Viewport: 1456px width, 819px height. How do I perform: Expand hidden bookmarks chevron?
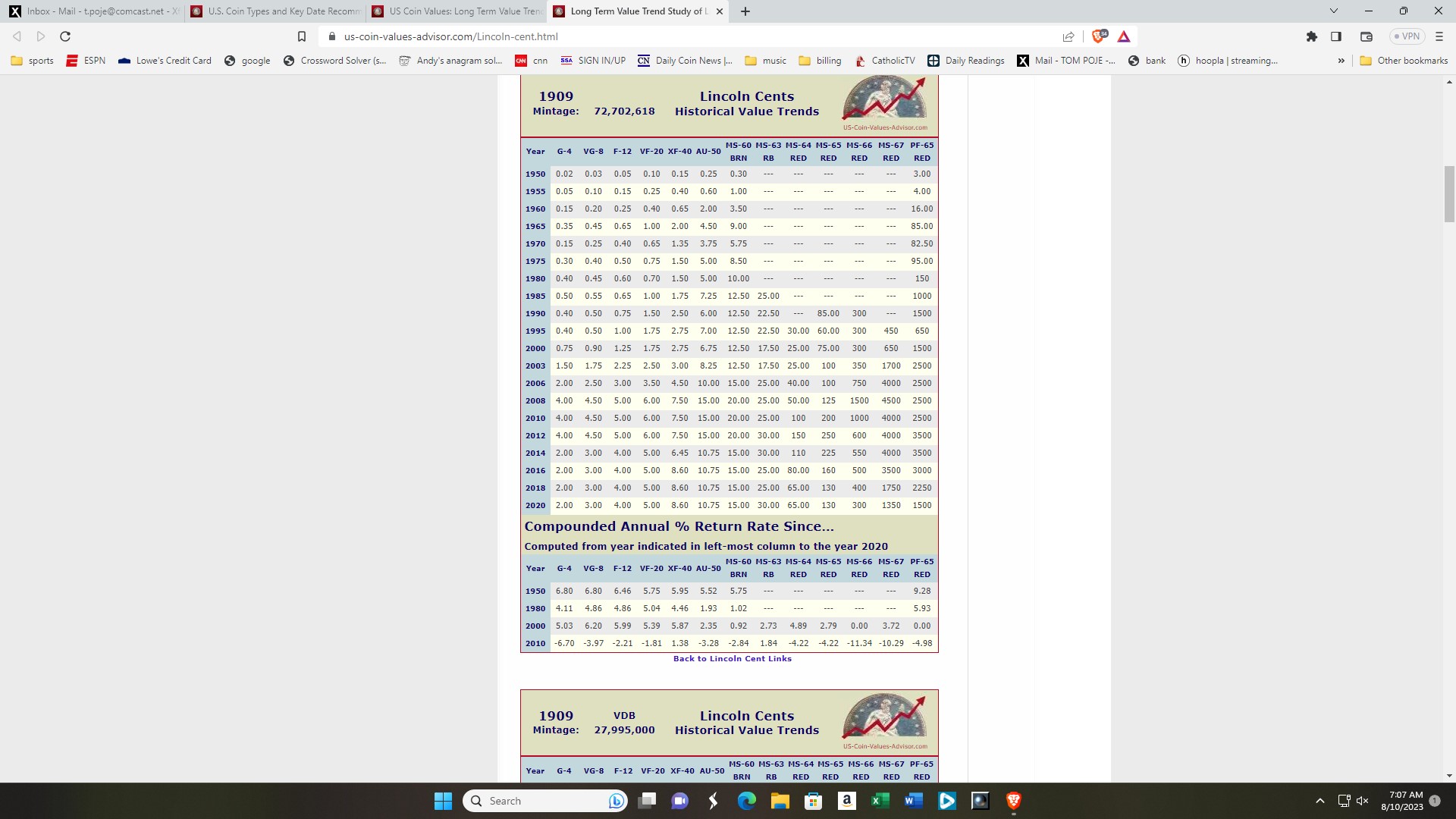click(x=1341, y=61)
